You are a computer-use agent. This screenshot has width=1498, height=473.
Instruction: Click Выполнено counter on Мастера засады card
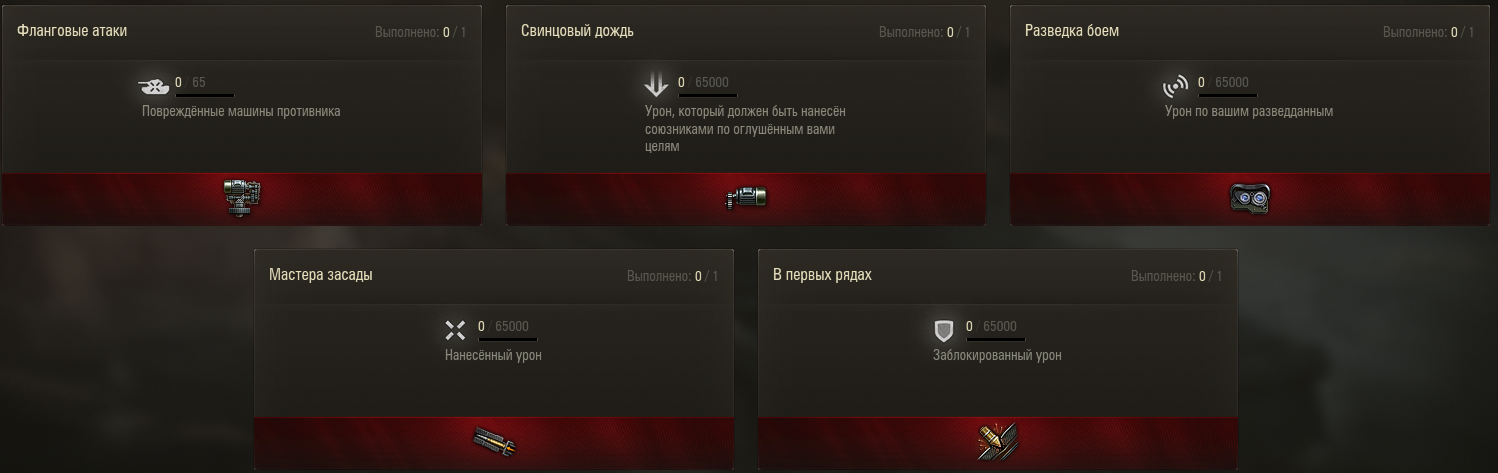coord(672,276)
